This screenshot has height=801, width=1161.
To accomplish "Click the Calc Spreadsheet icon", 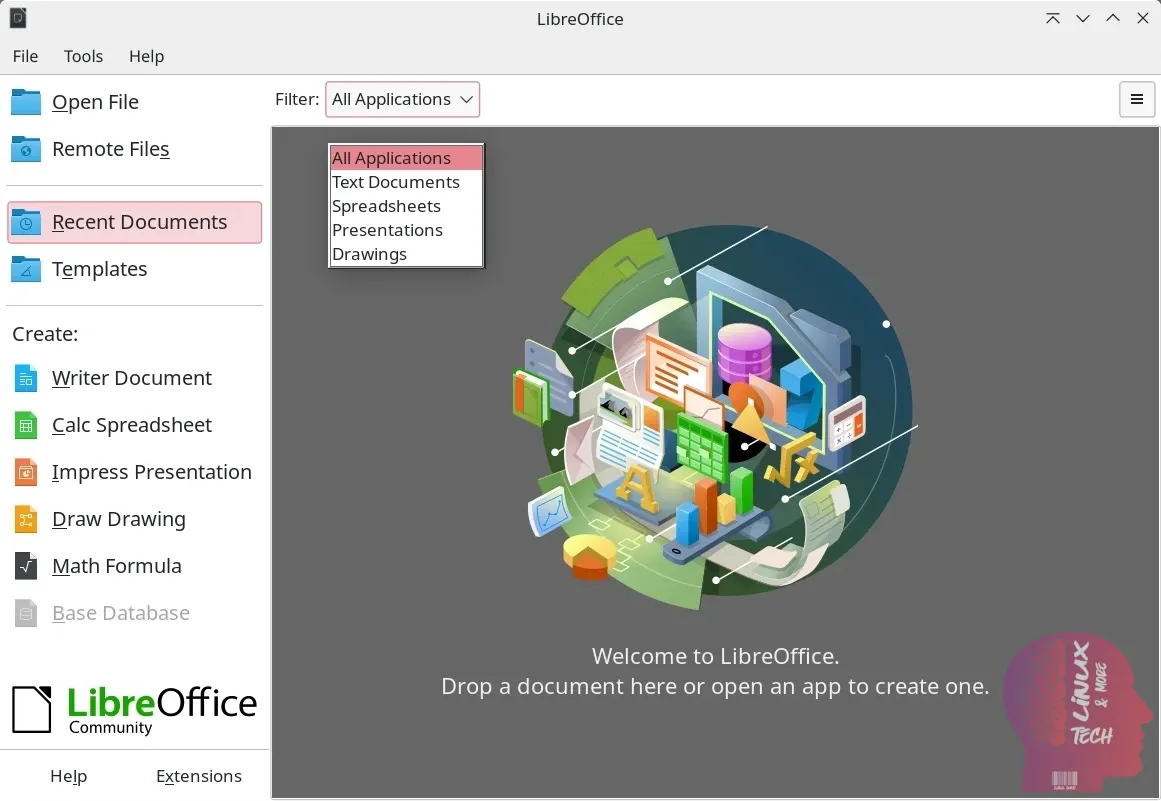I will click(25, 425).
